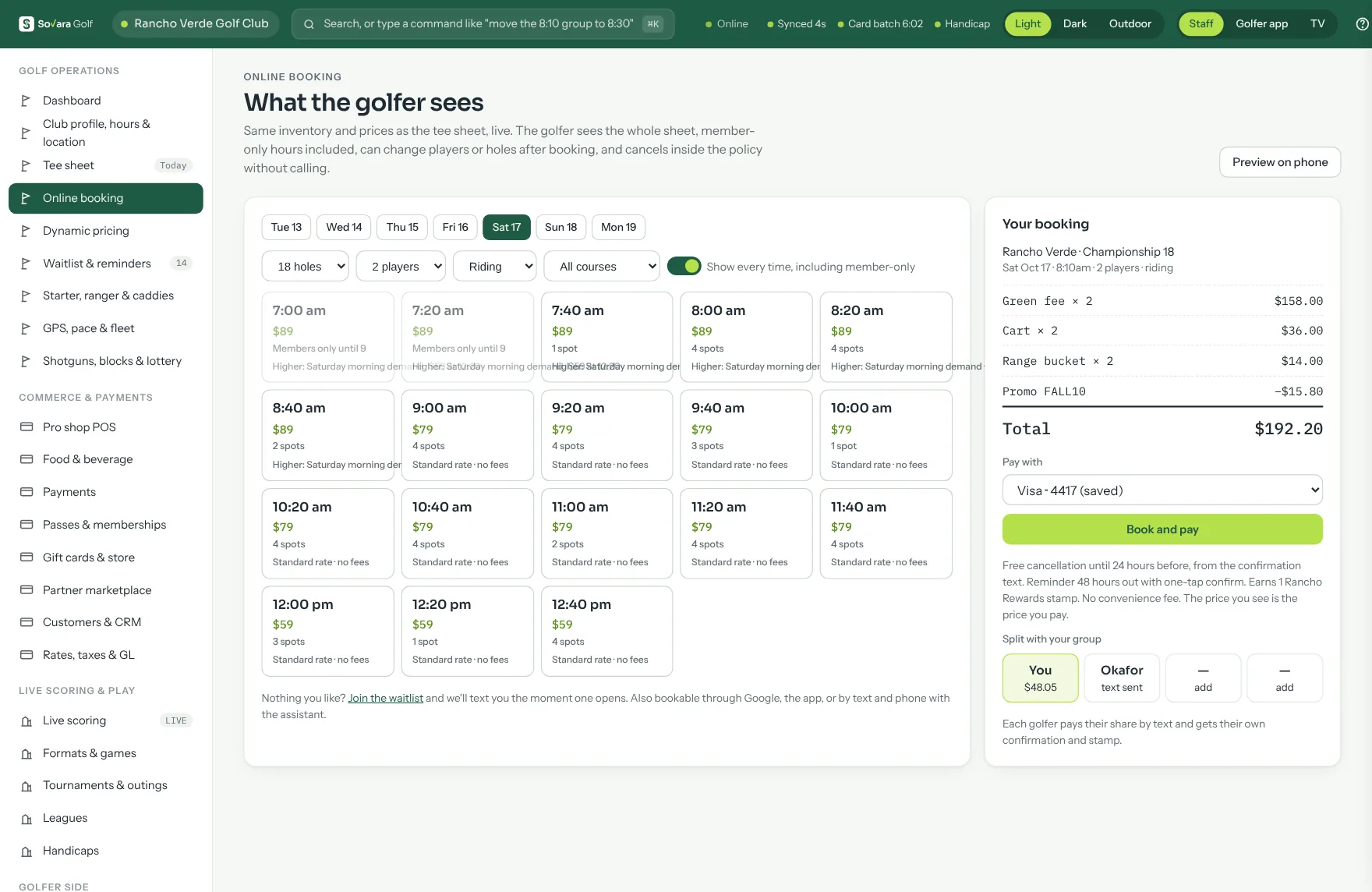Click the Club profile flag icon
Image resolution: width=1372 pixels, height=892 pixels.
[26, 133]
